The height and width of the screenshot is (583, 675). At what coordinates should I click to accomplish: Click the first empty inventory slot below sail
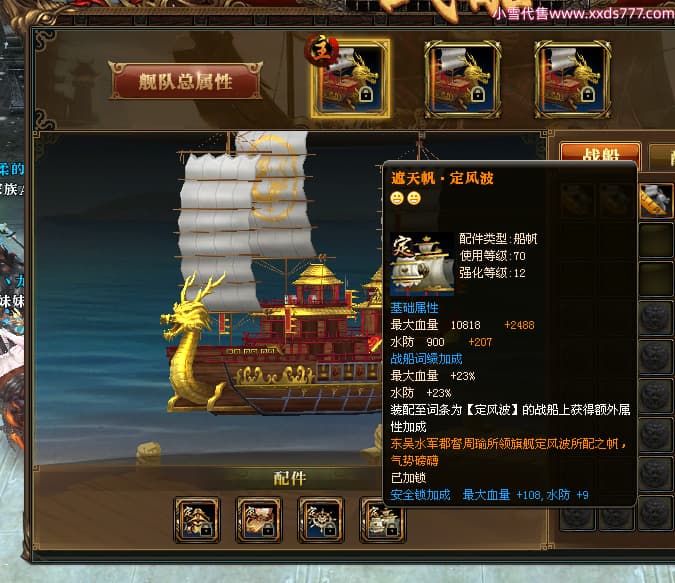coord(656,240)
